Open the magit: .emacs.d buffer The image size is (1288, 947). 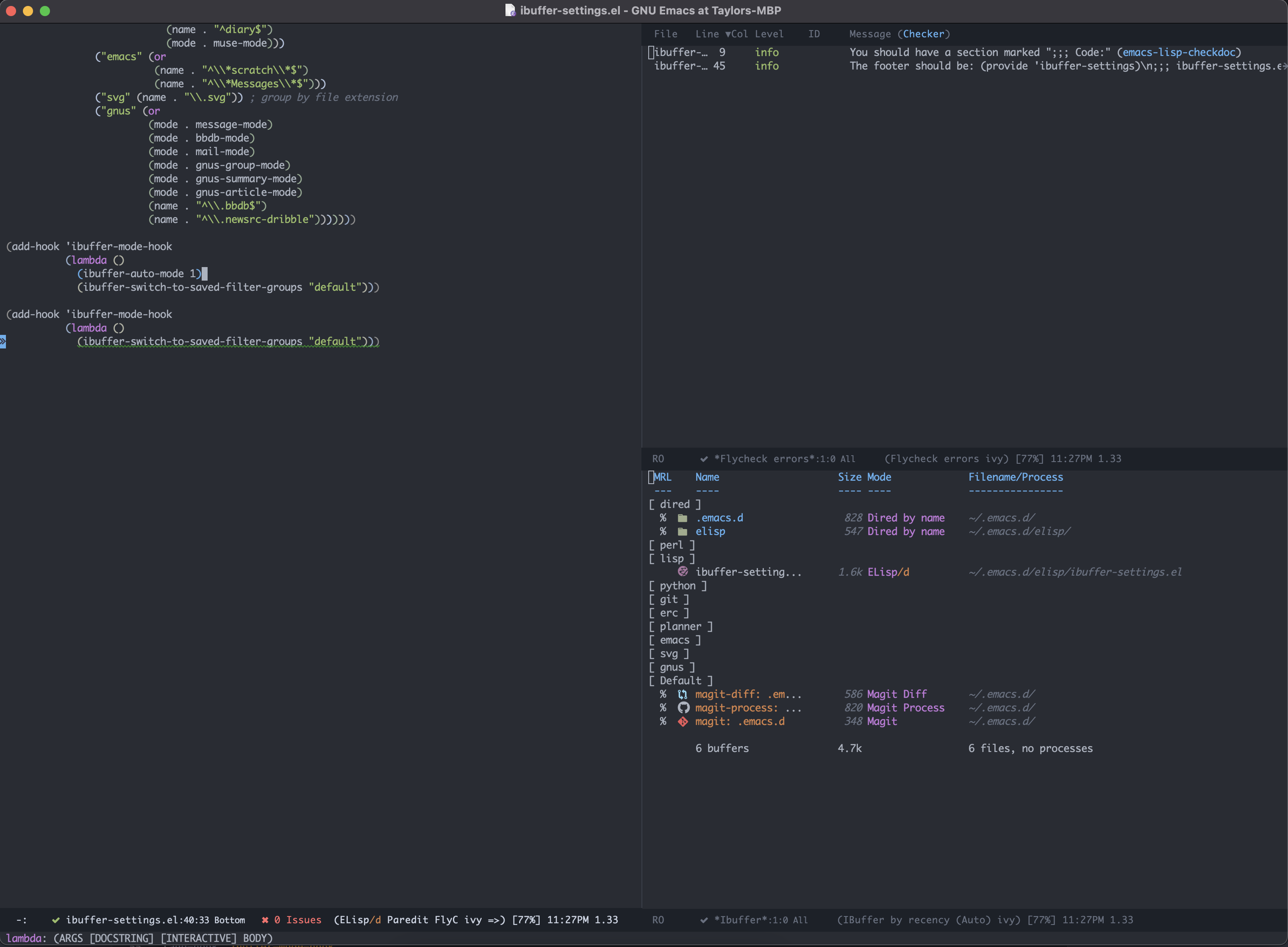coord(740,721)
